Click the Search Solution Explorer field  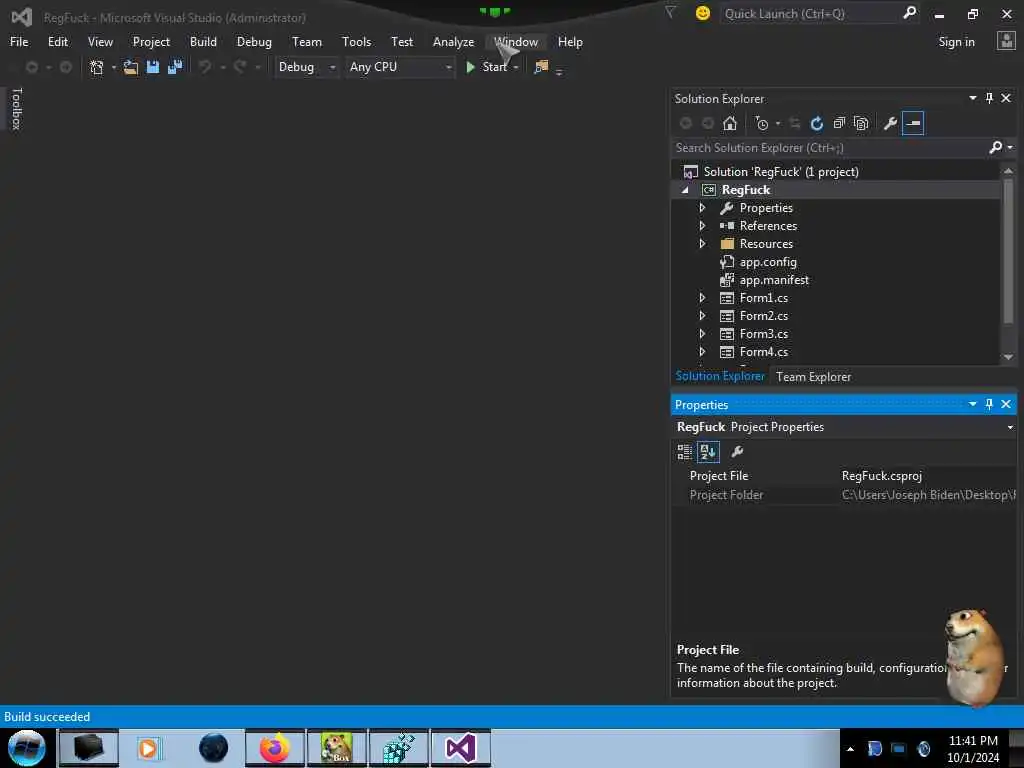pos(829,148)
